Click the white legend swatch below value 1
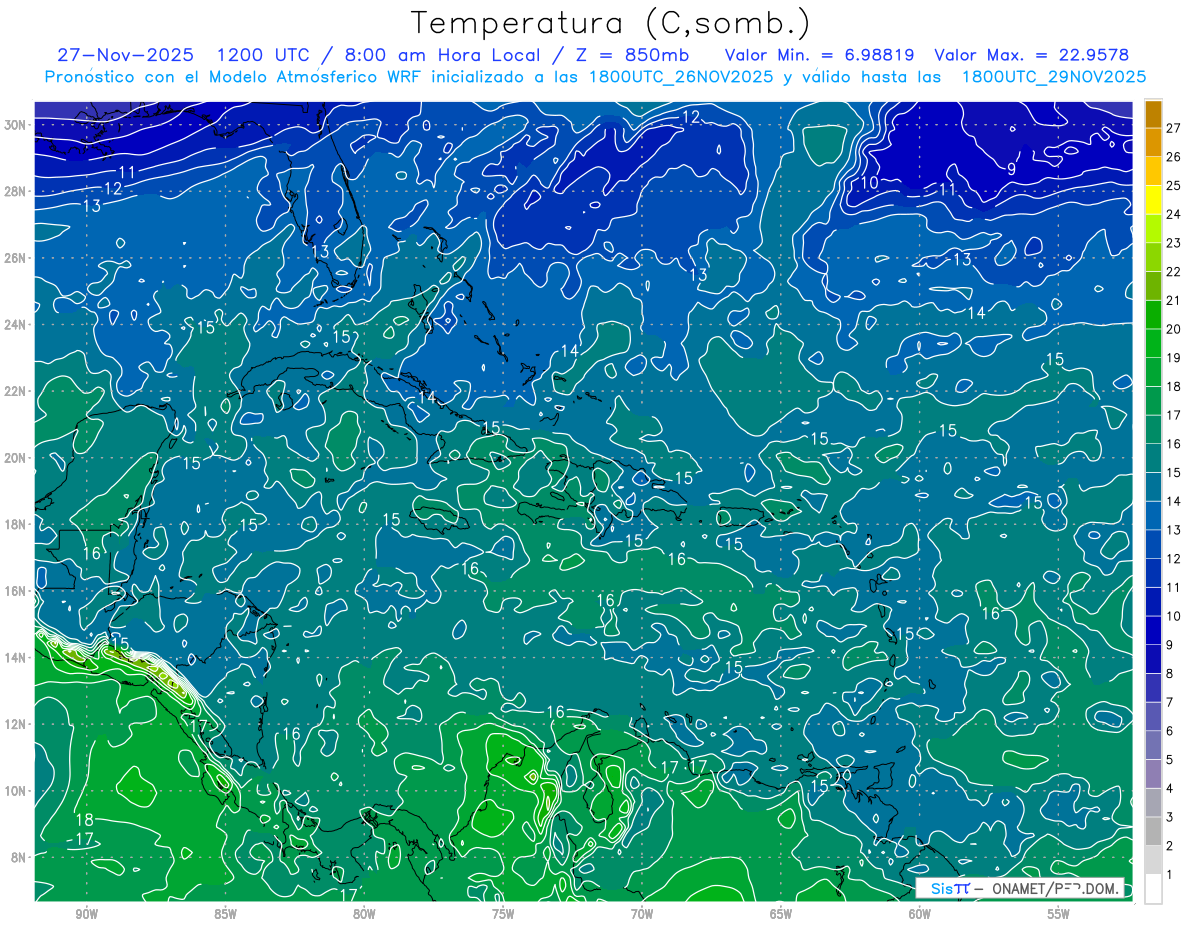The width and height of the screenshot is (1200, 927). (1153, 889)
